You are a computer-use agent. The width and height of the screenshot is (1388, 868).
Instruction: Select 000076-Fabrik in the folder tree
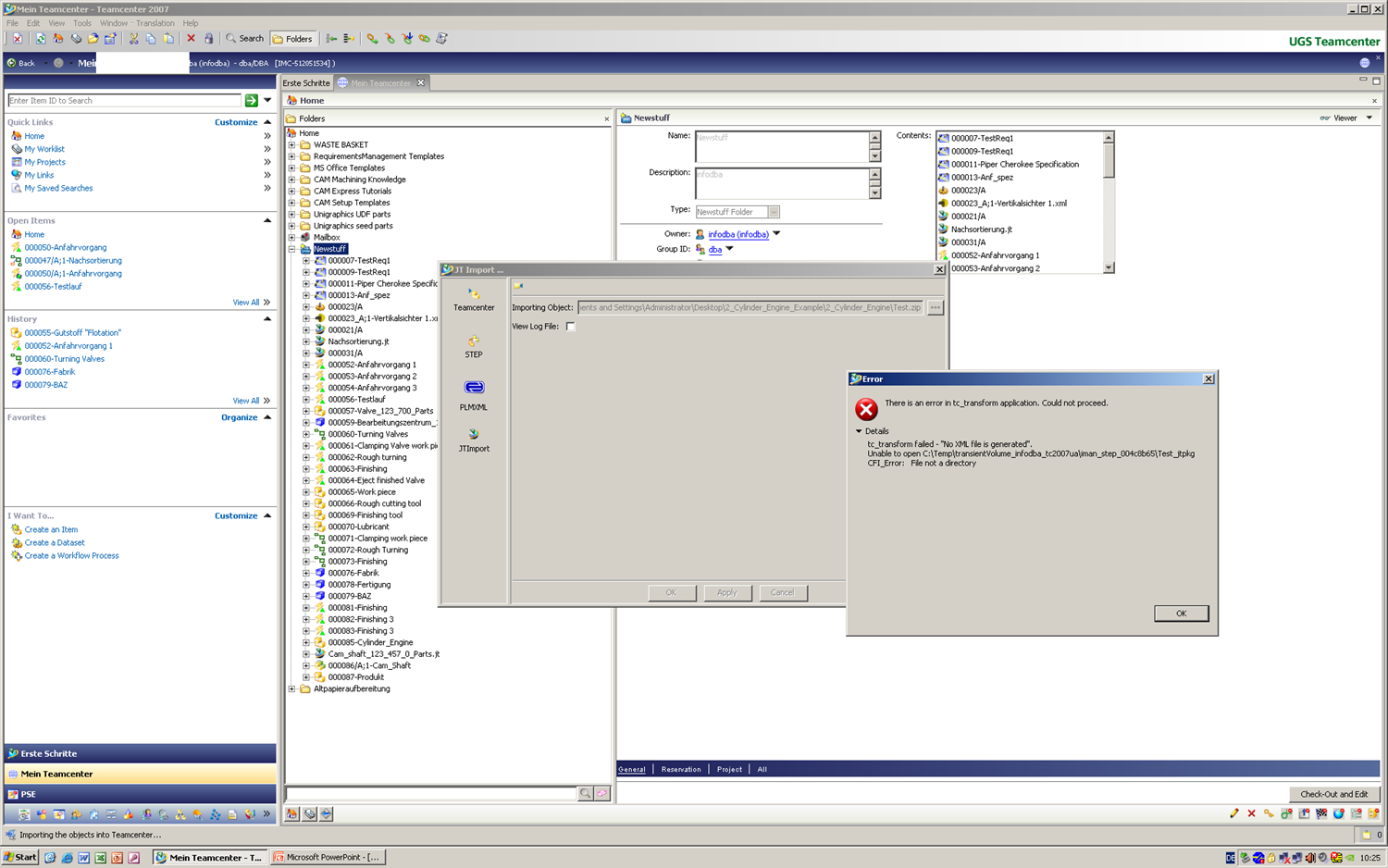click(x=353, y=574)
